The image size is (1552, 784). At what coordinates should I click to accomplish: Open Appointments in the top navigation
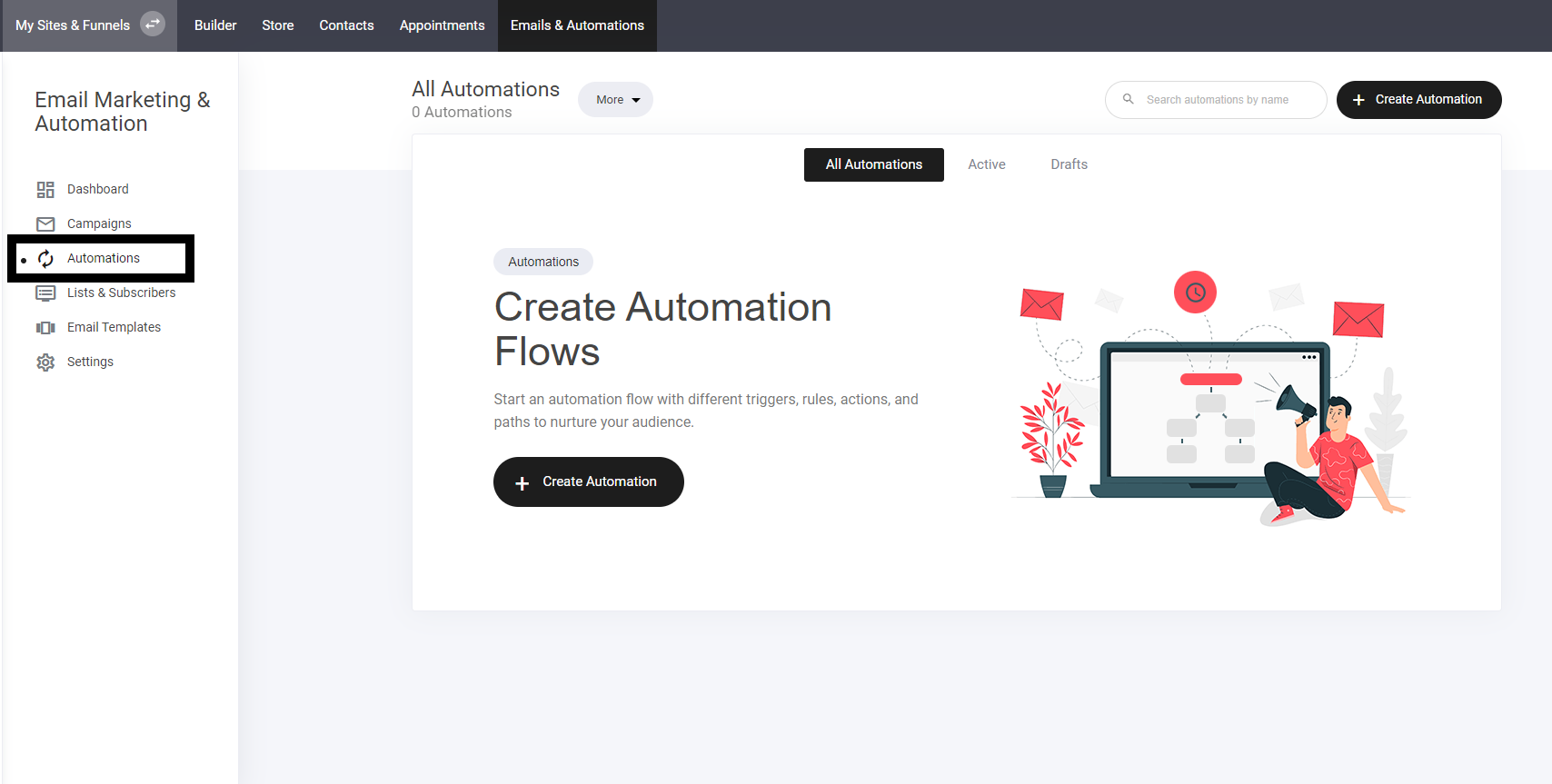click(442, 25)
